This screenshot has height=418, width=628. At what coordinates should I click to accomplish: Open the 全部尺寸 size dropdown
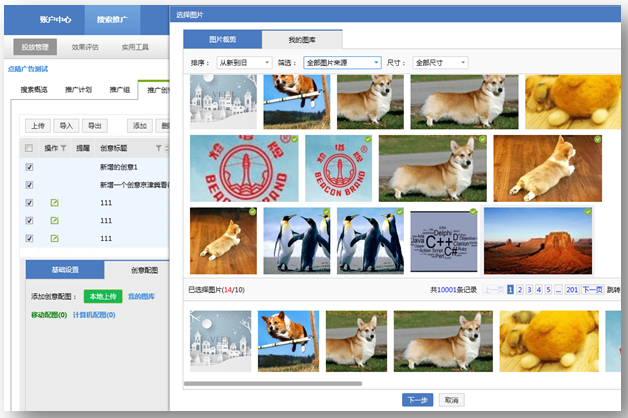click(439, 62)
